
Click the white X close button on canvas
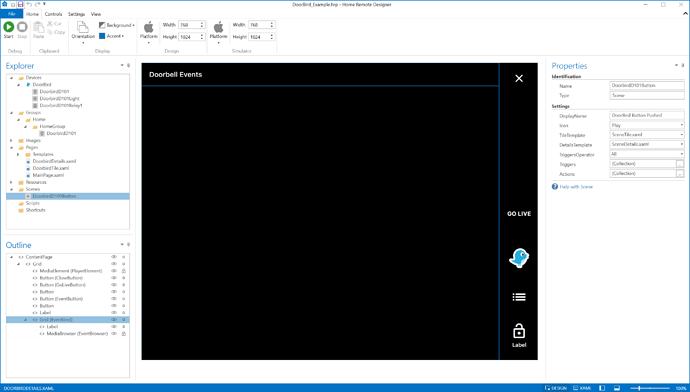519,78
